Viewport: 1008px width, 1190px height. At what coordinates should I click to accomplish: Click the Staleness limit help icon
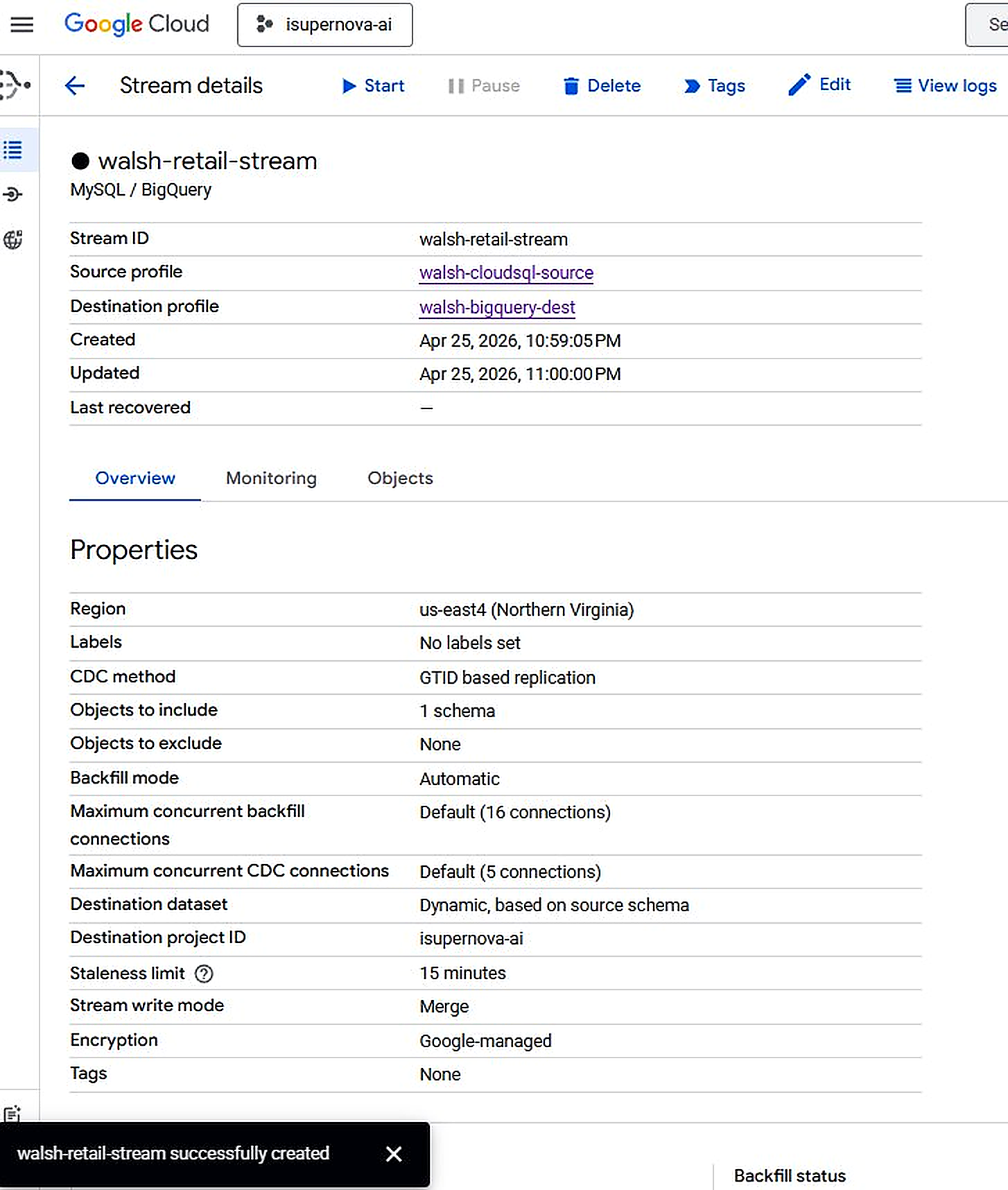coord(204,974)
